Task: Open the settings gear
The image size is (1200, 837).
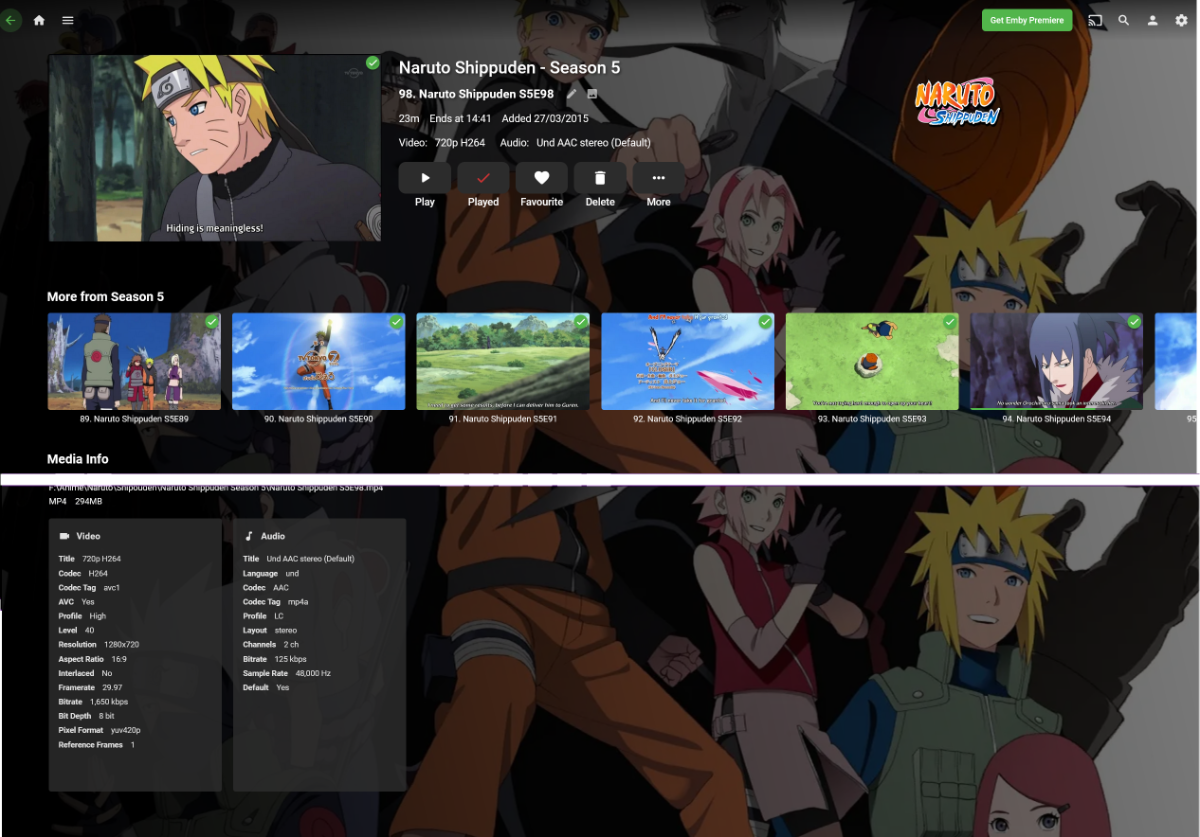Action: pos(1181,20)
